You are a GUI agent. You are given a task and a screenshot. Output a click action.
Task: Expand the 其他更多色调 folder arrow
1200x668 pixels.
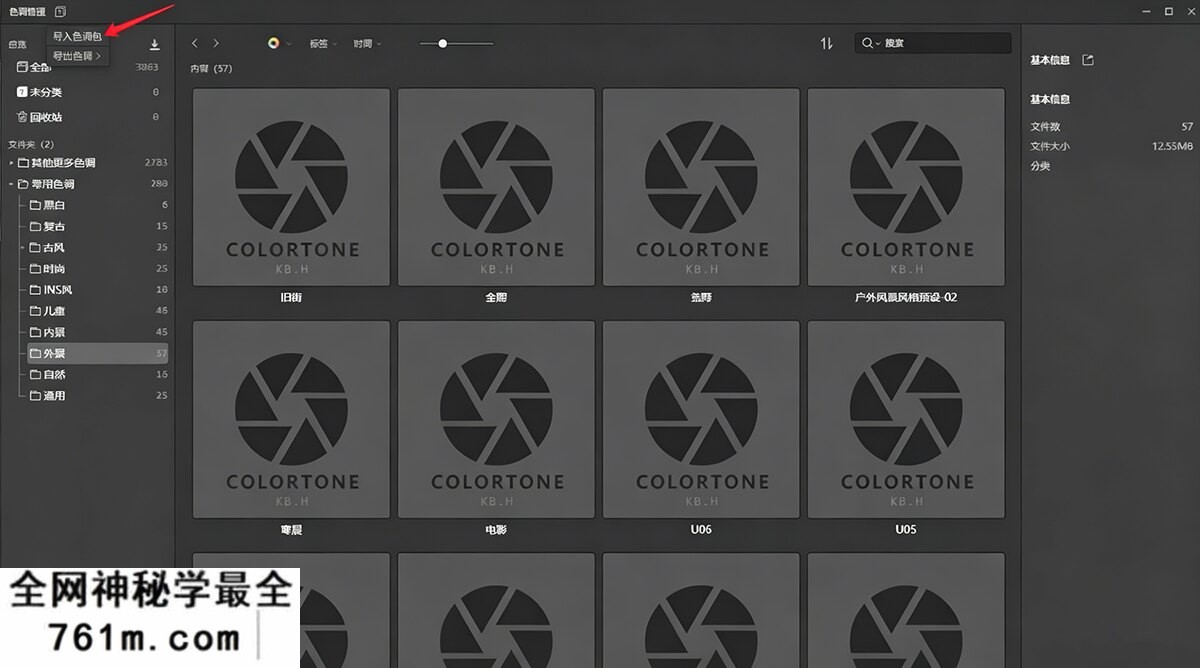click(12, 163)
